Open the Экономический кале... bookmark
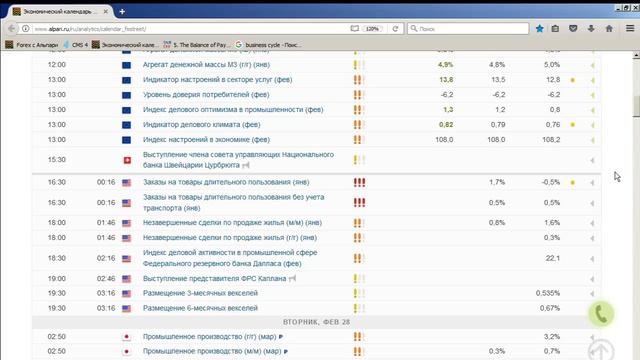Image resolution: width=640 pixels, height=360 pixels. click(125, 44)
